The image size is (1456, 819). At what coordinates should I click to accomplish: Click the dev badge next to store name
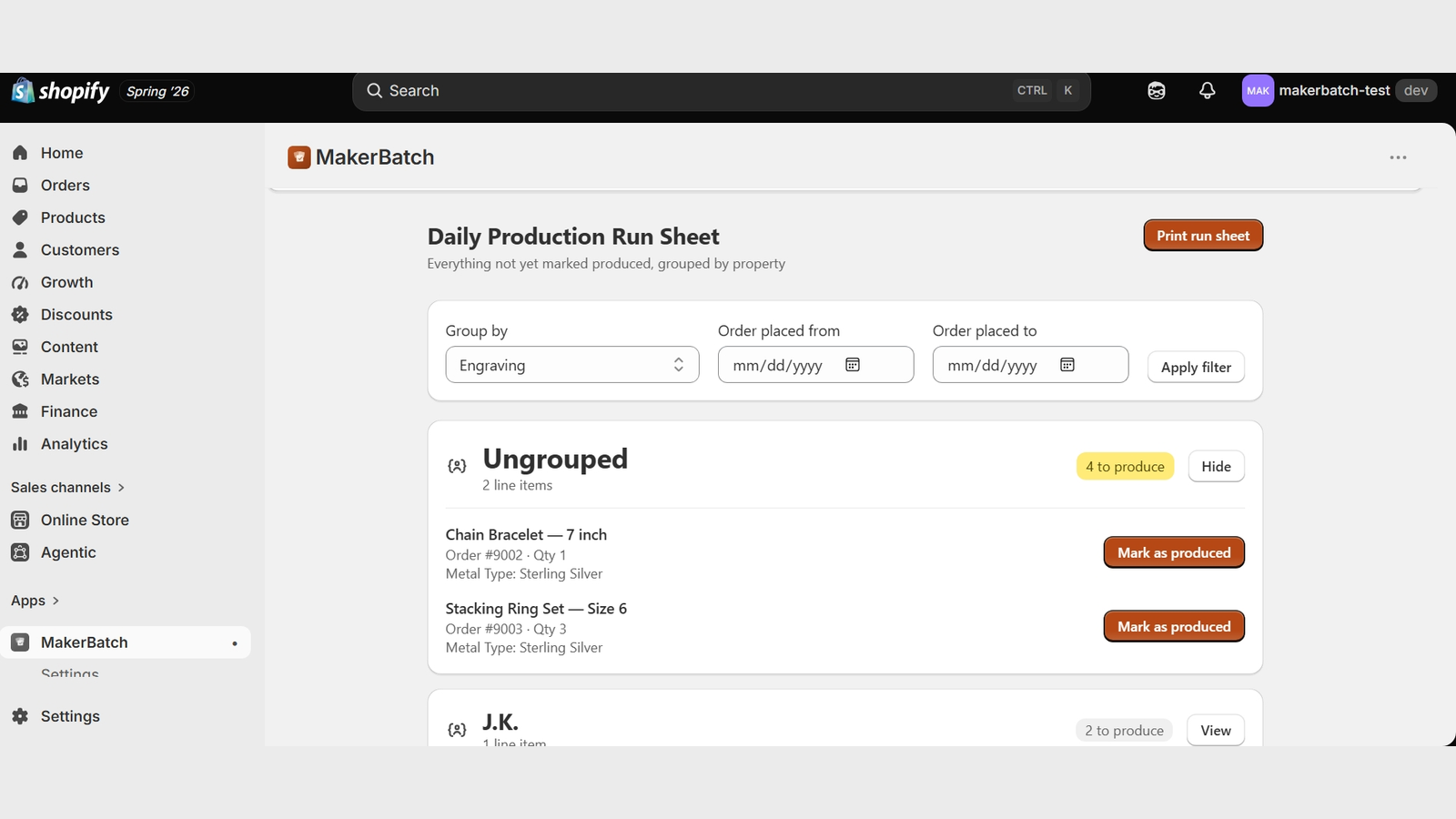pos(1416,91)
